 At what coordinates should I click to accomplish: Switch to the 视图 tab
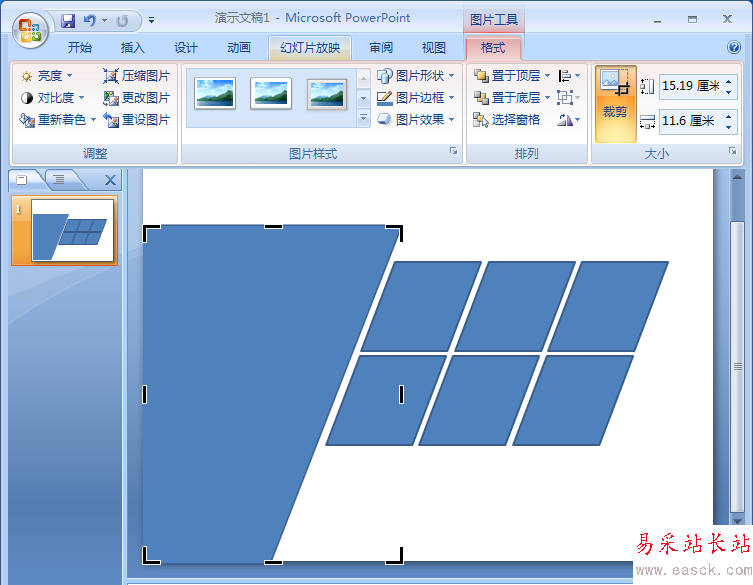tap(434, 48)
